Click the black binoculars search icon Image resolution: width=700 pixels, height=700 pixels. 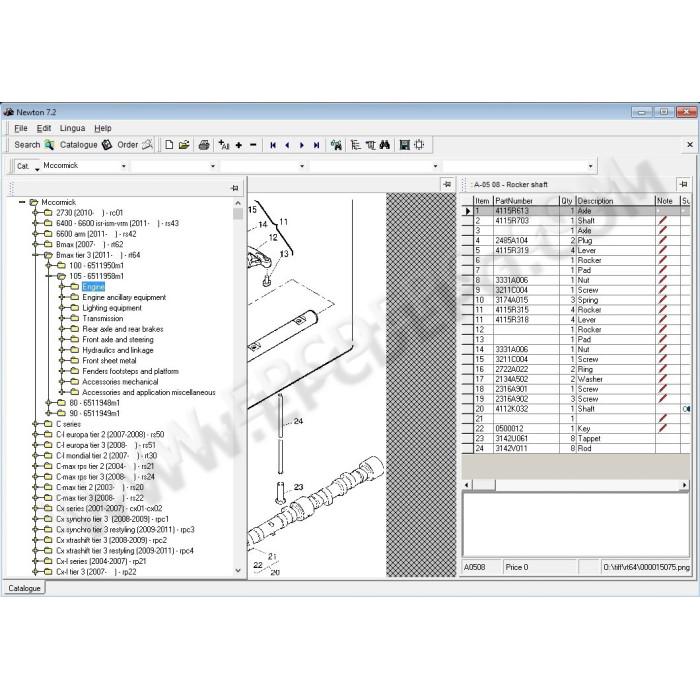click(x=385, y=145)
